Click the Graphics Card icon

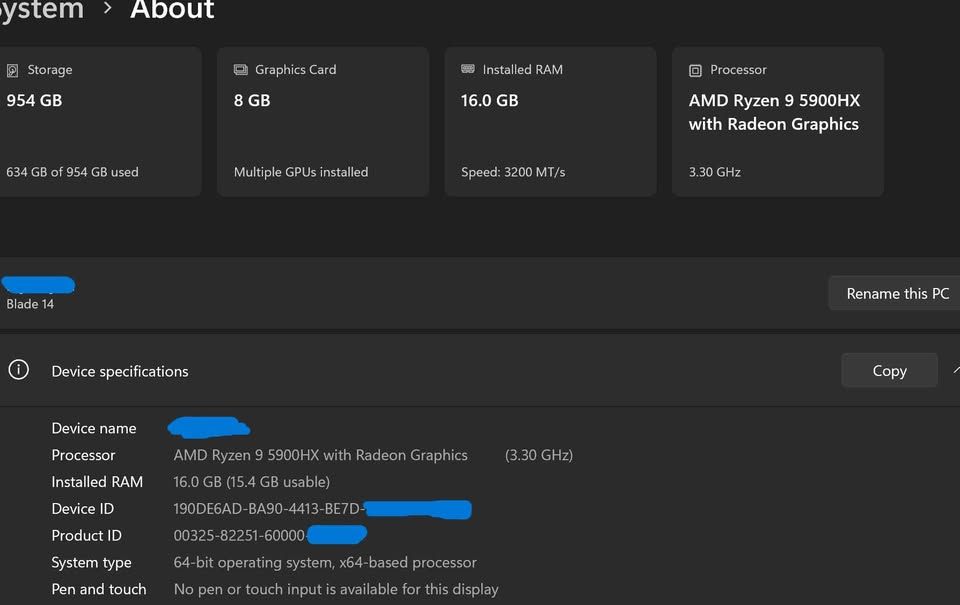(x=241, y=70)
